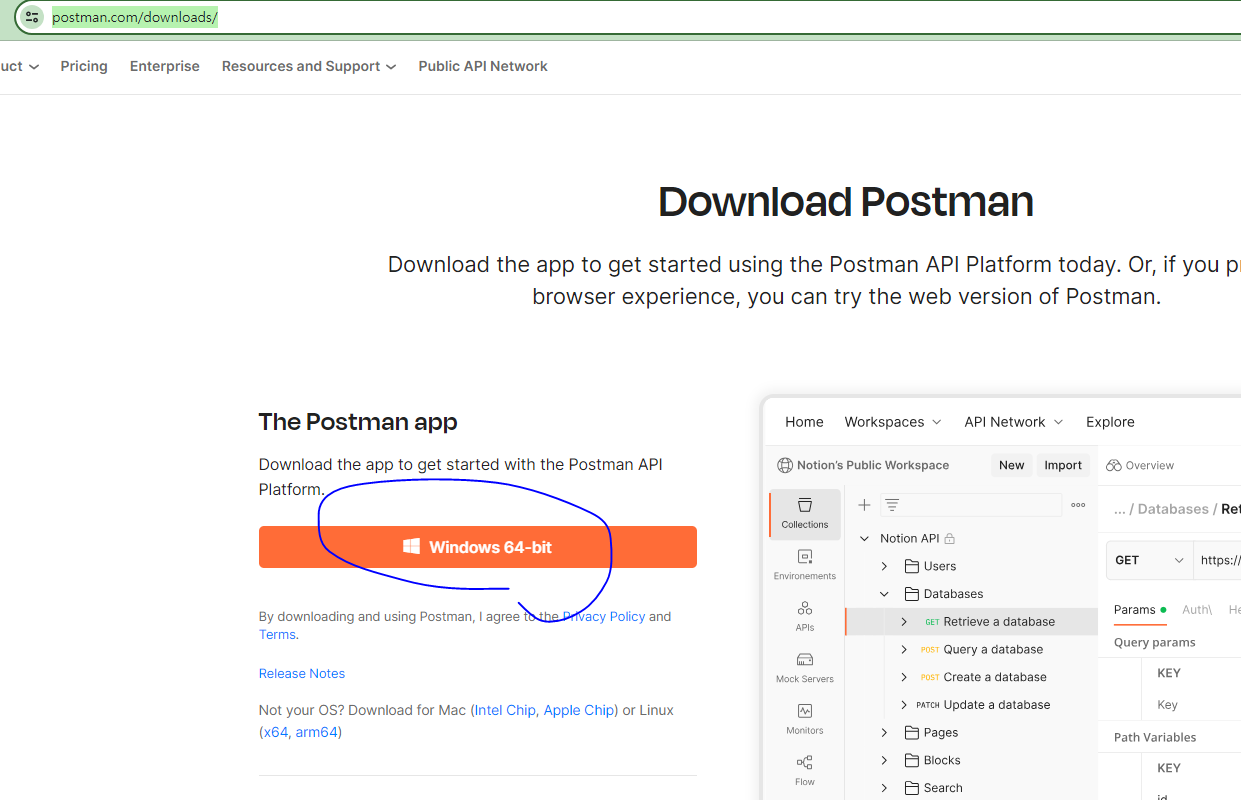Click the Blocks folder icon
This screenshot has height=800, width=1241.
911,760
